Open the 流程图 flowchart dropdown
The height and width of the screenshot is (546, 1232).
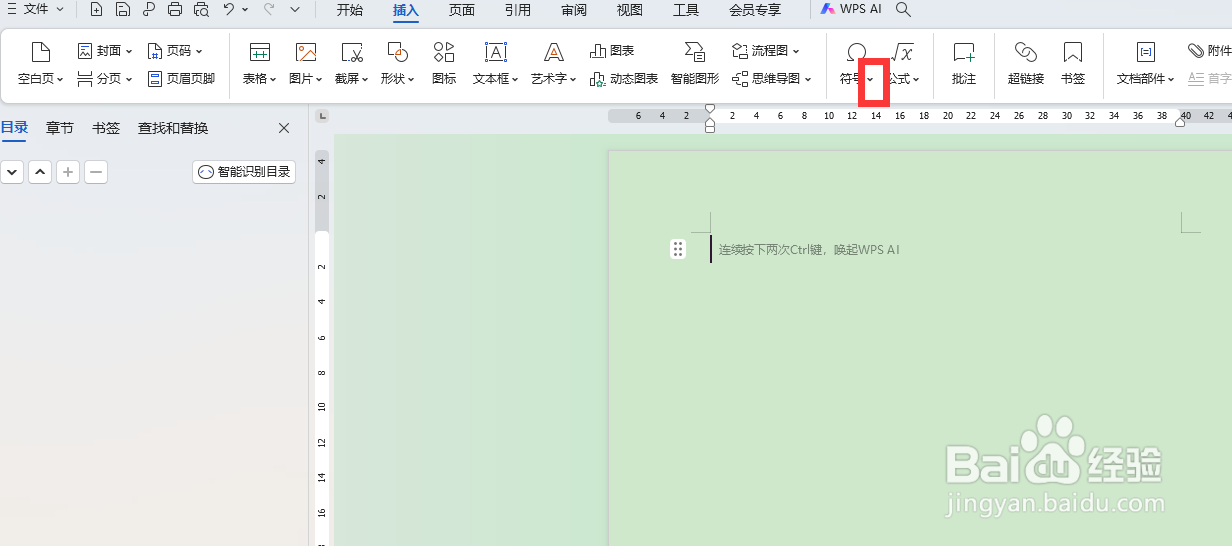[766, 50]
